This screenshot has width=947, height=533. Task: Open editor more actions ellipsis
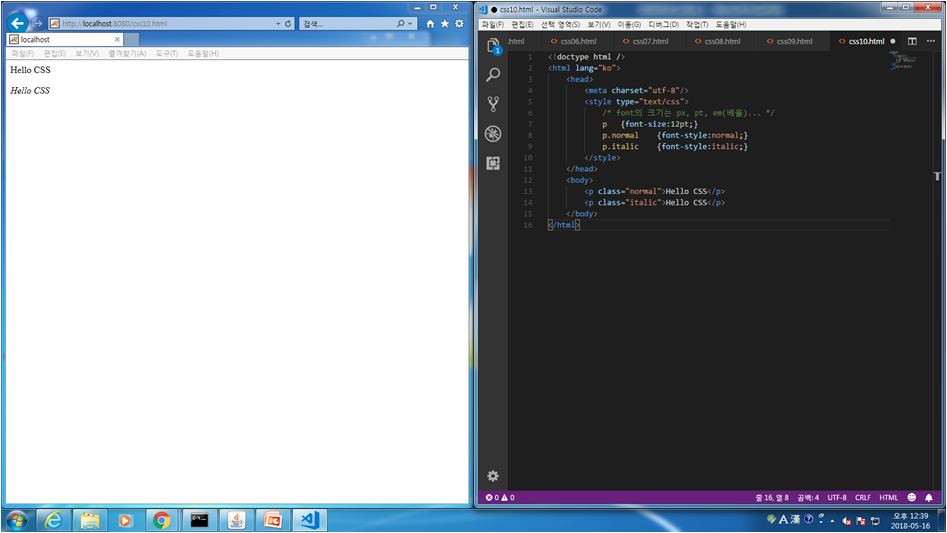(931, 41)
